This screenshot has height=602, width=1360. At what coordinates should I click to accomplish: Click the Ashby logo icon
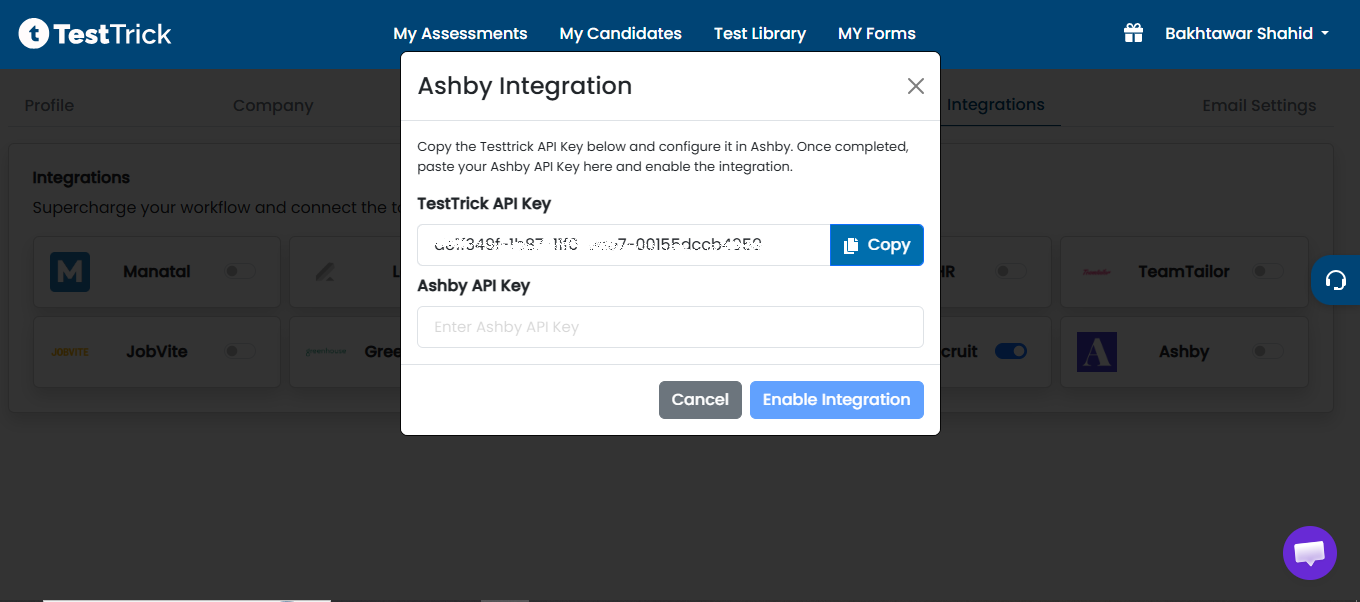pos(1097,352)
